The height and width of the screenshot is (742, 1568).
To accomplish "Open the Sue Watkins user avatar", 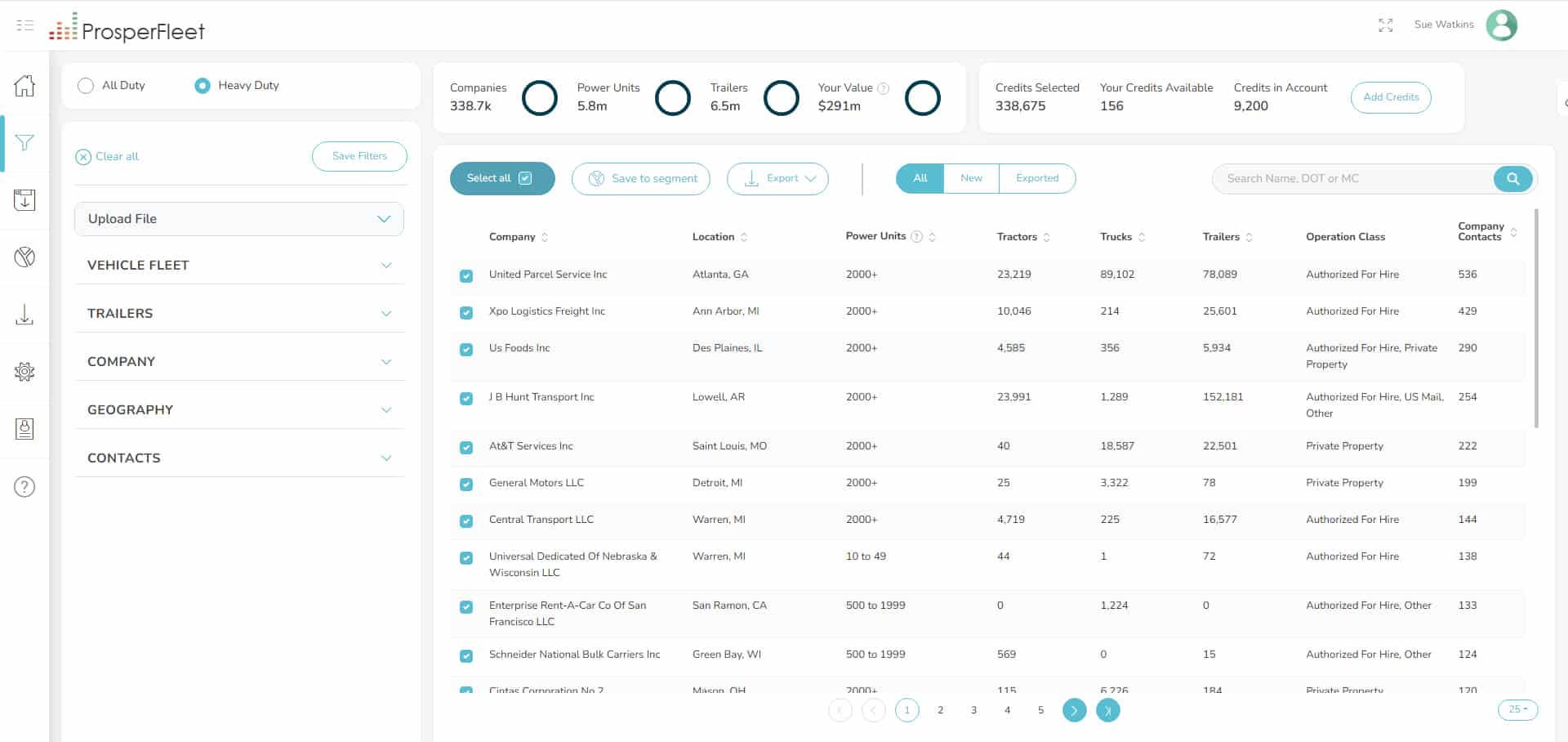I will coord(1501,25).
